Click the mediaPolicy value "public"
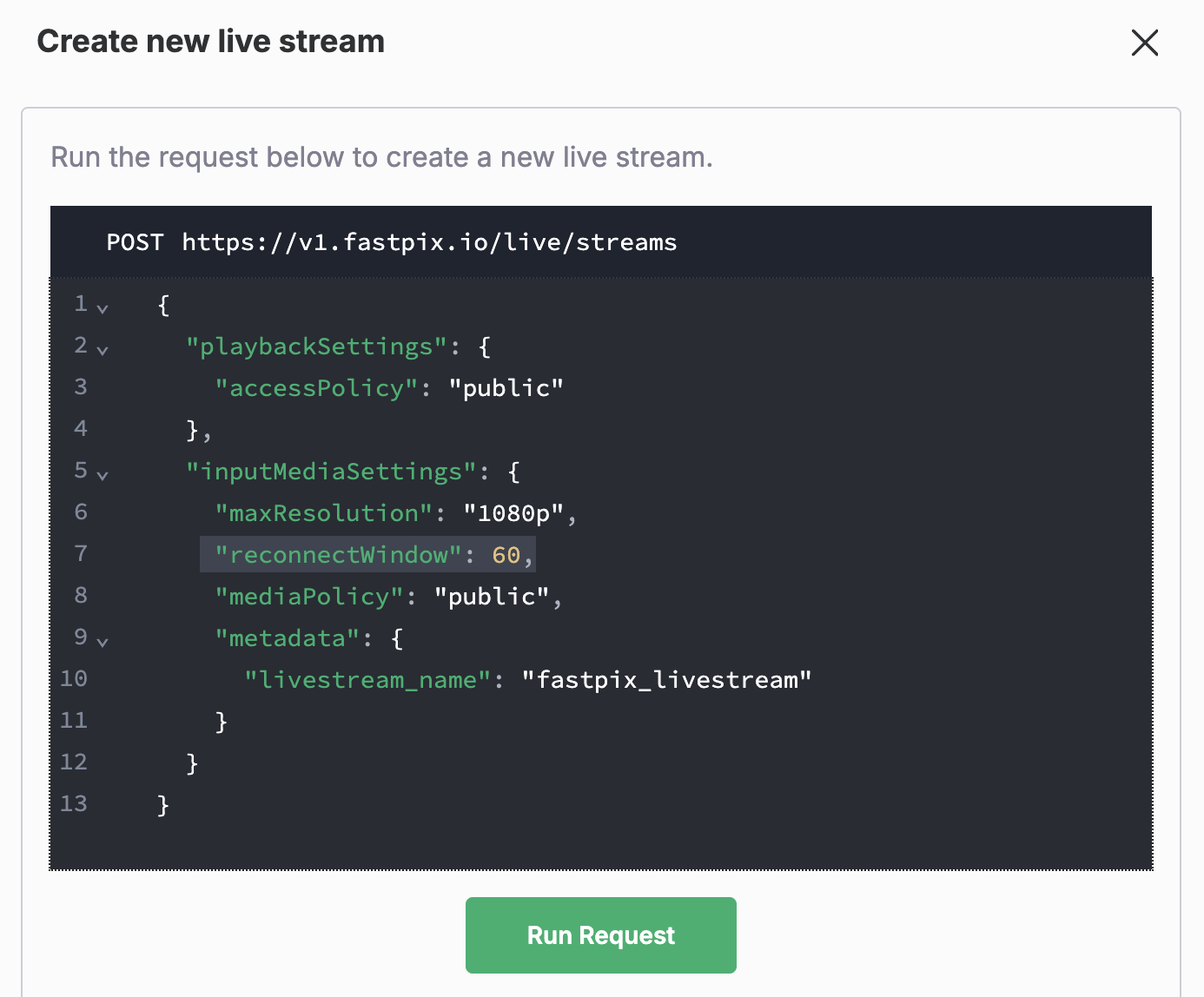Image resolution: width=1204 pixels, height=997 pixels. pyautogui.click(x=492, y=597)
